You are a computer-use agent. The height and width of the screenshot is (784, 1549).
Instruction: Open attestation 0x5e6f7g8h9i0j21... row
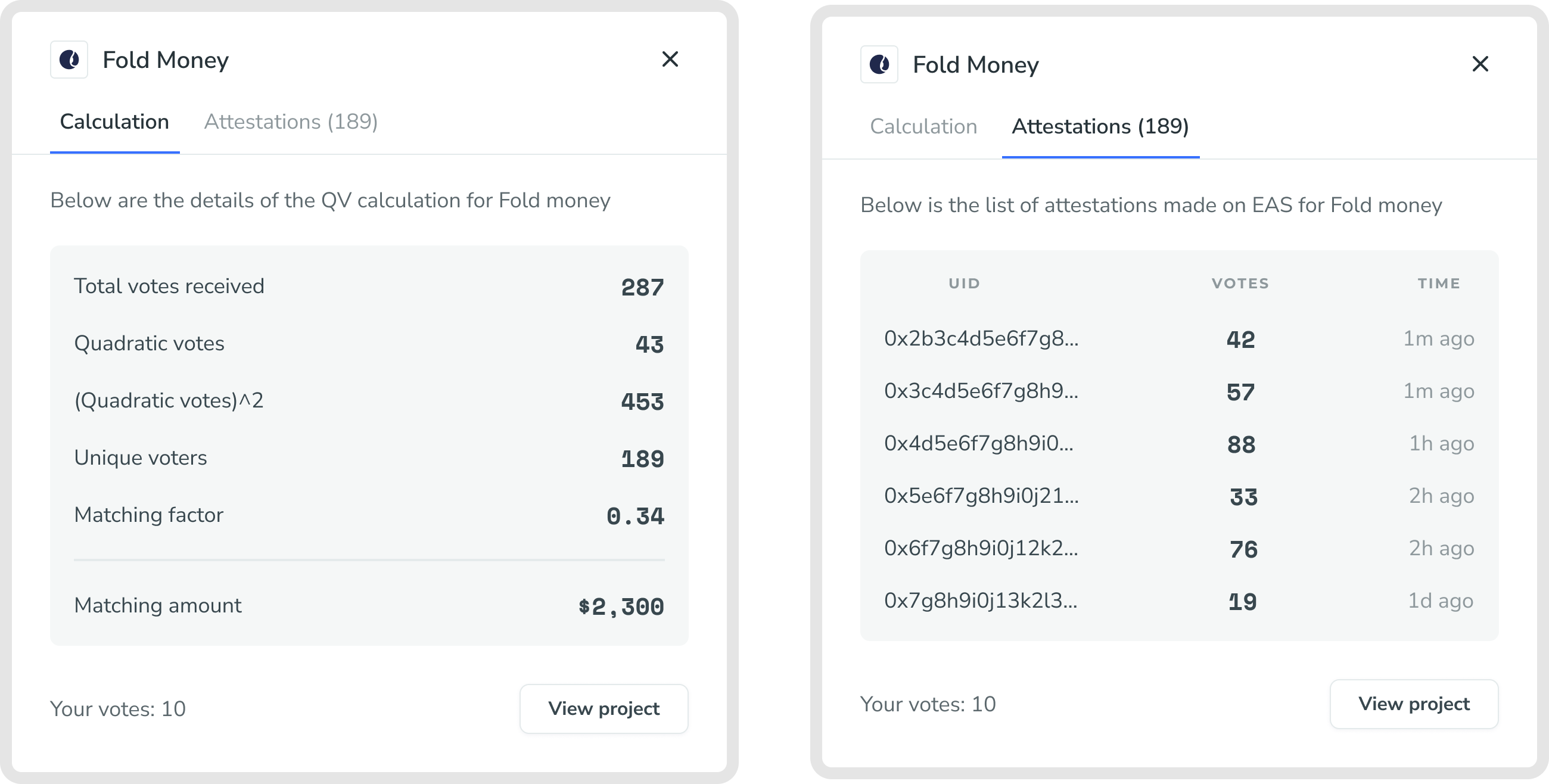[x=981, y=496]
